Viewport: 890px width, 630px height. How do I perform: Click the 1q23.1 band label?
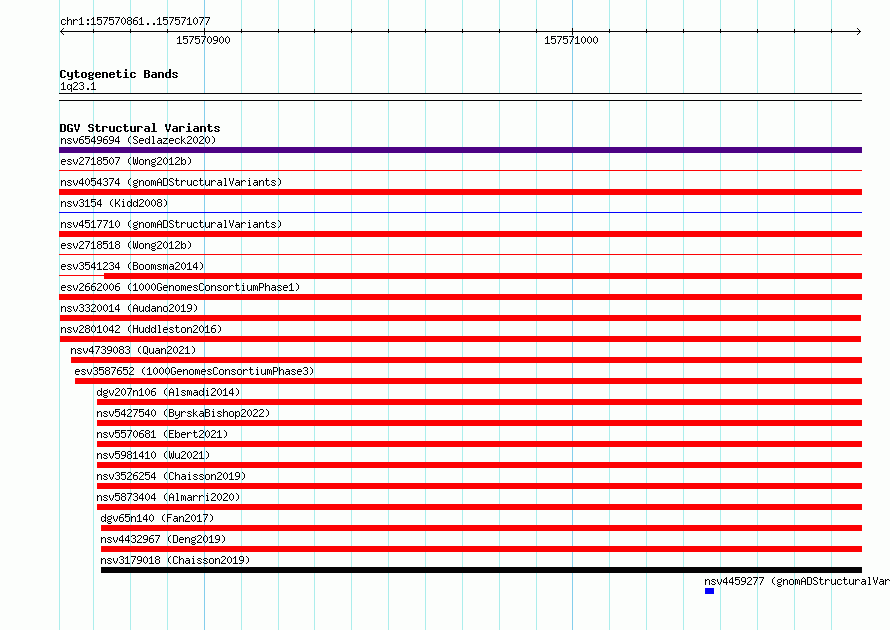(78, 86)
